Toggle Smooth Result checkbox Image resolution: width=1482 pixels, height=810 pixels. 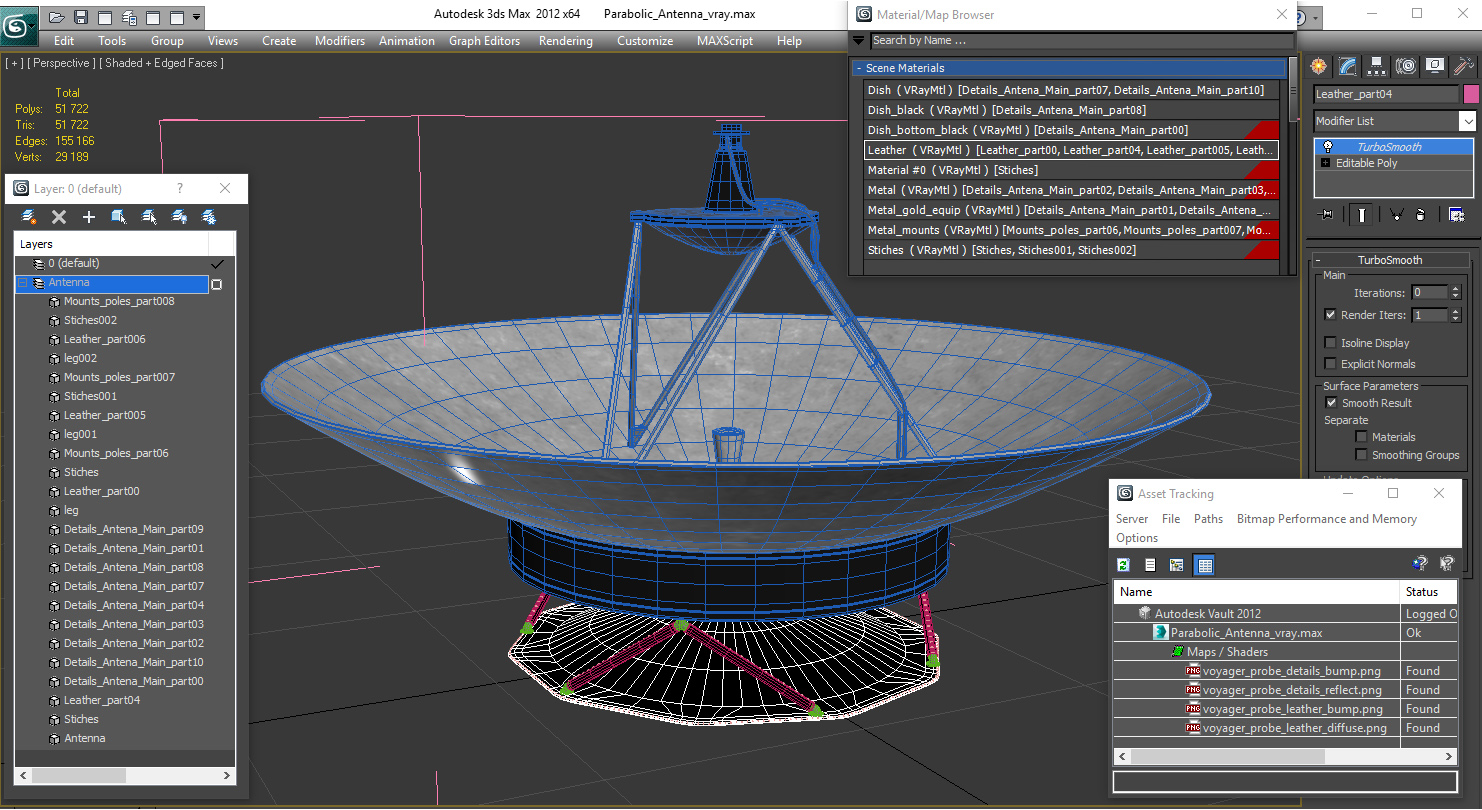coord(1331,403)
